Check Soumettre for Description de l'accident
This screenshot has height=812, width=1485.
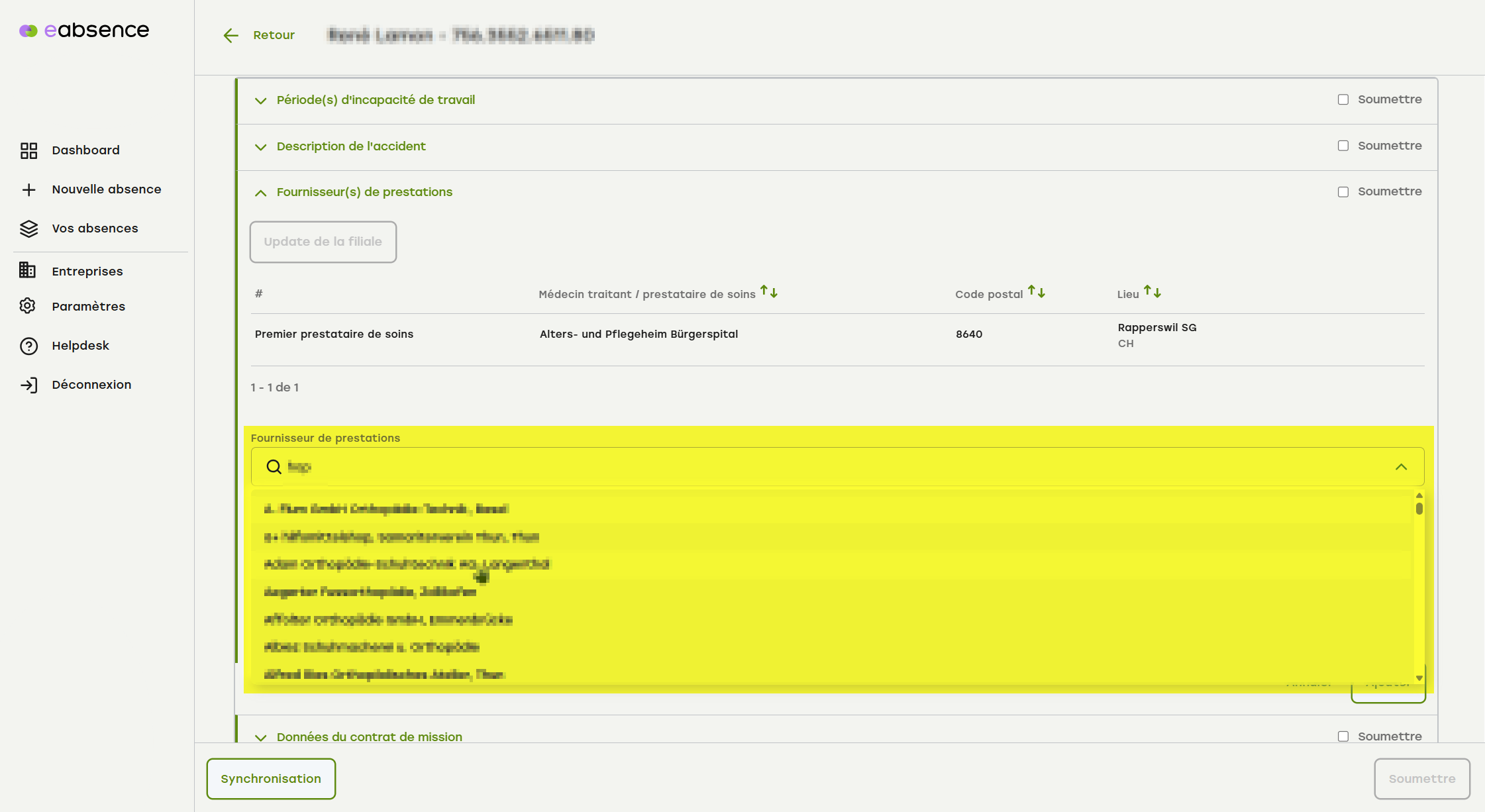tap(1343, 146)
